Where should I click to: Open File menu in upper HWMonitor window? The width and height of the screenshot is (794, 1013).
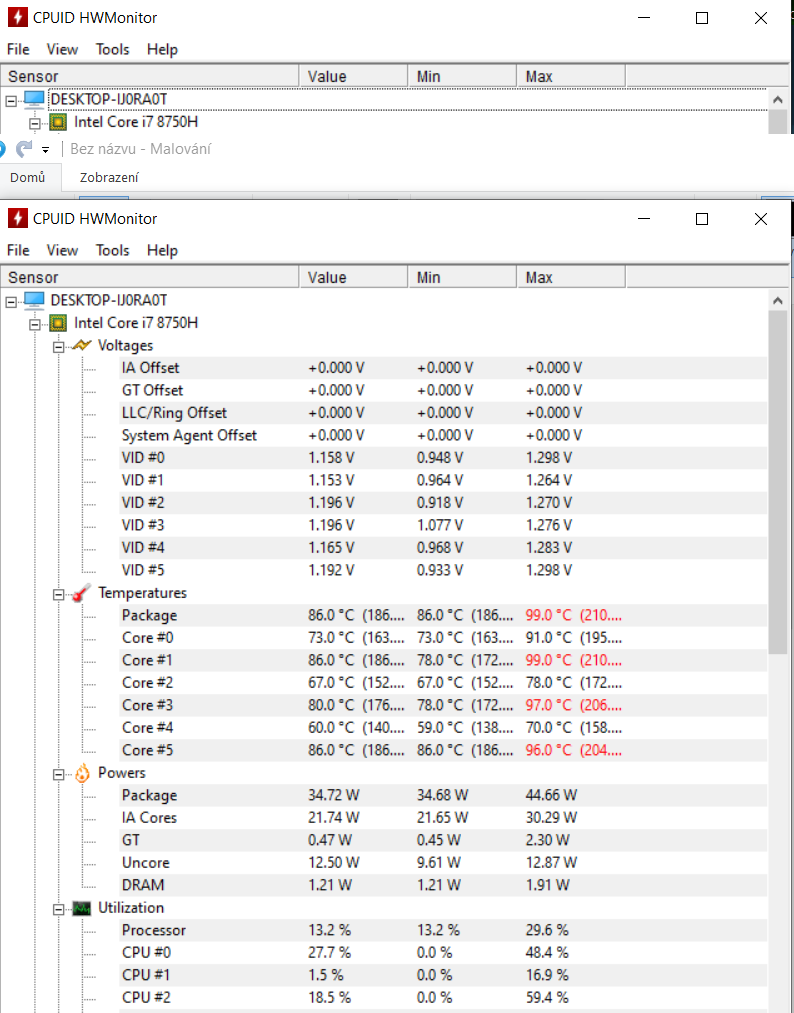pos(18,49)
